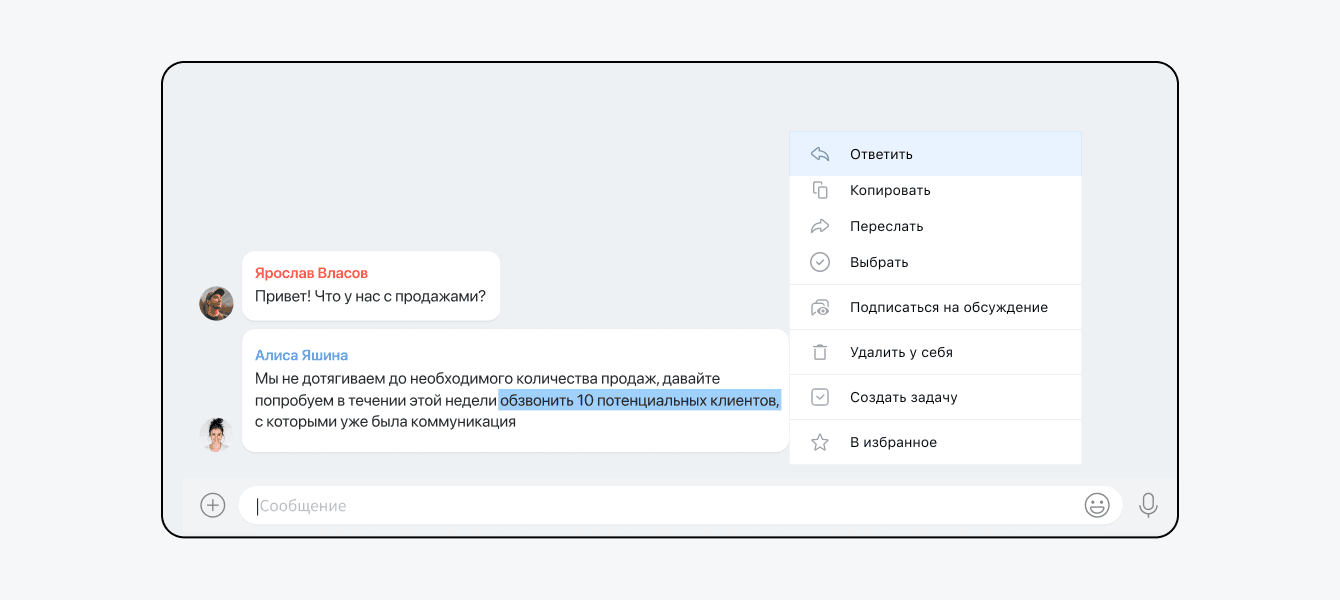Screen dimensions: 1340x600
Task: Start voice recording with the microphone icon
Action: [x=1148, y=505]
